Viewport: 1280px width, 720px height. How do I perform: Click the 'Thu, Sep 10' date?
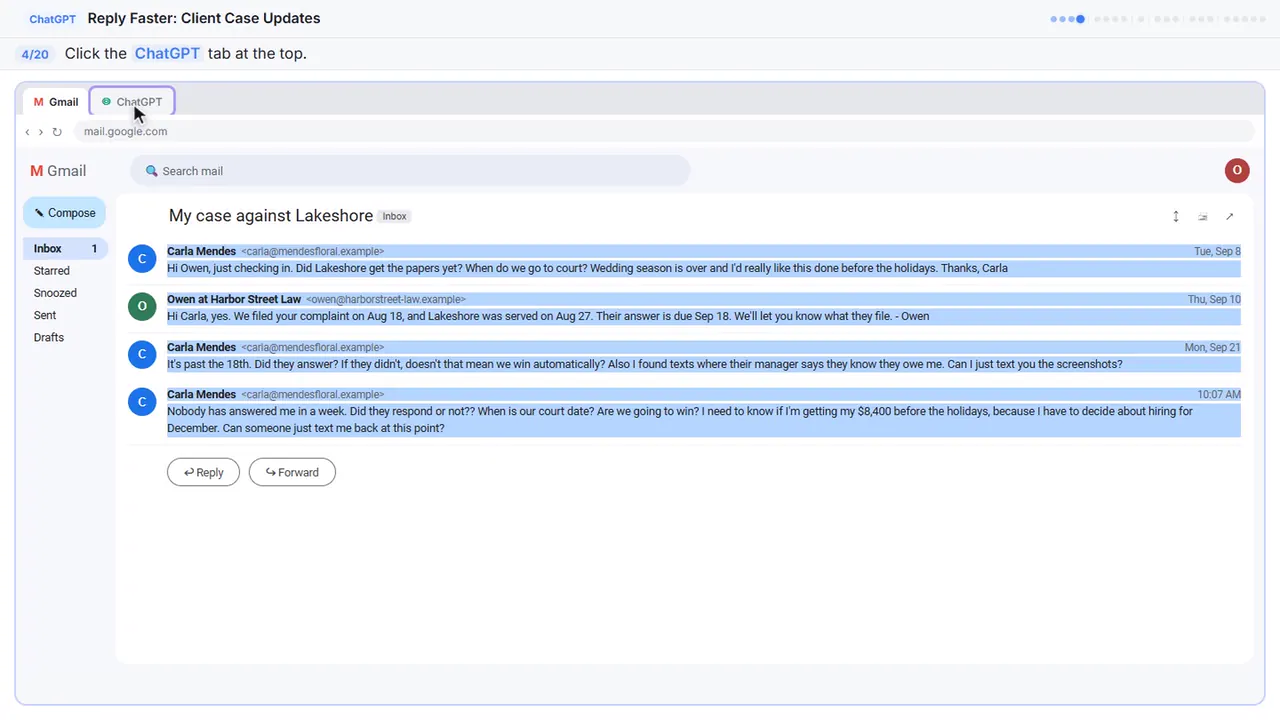[x=1214, y=300]
